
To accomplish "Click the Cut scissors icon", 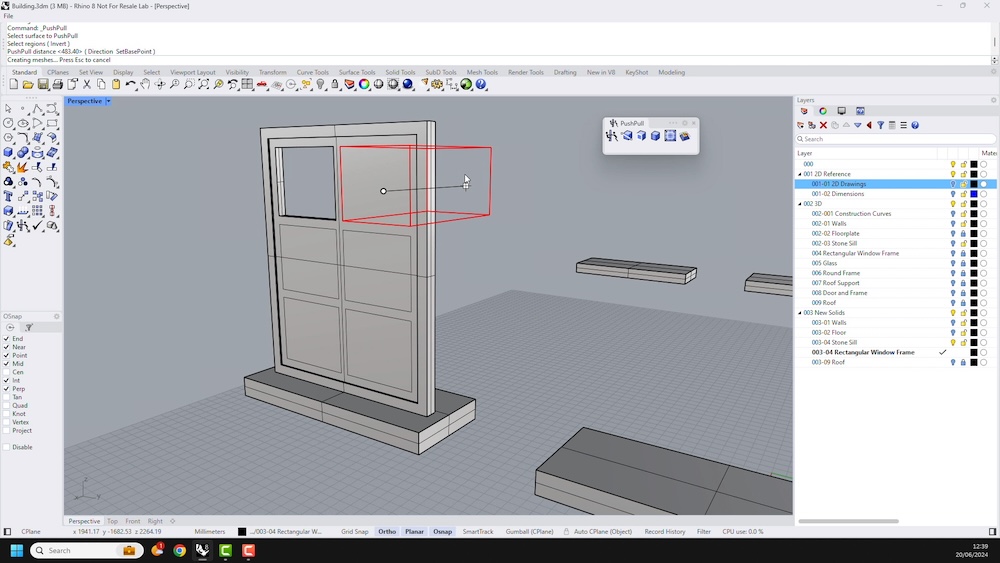I will [87, 84].
